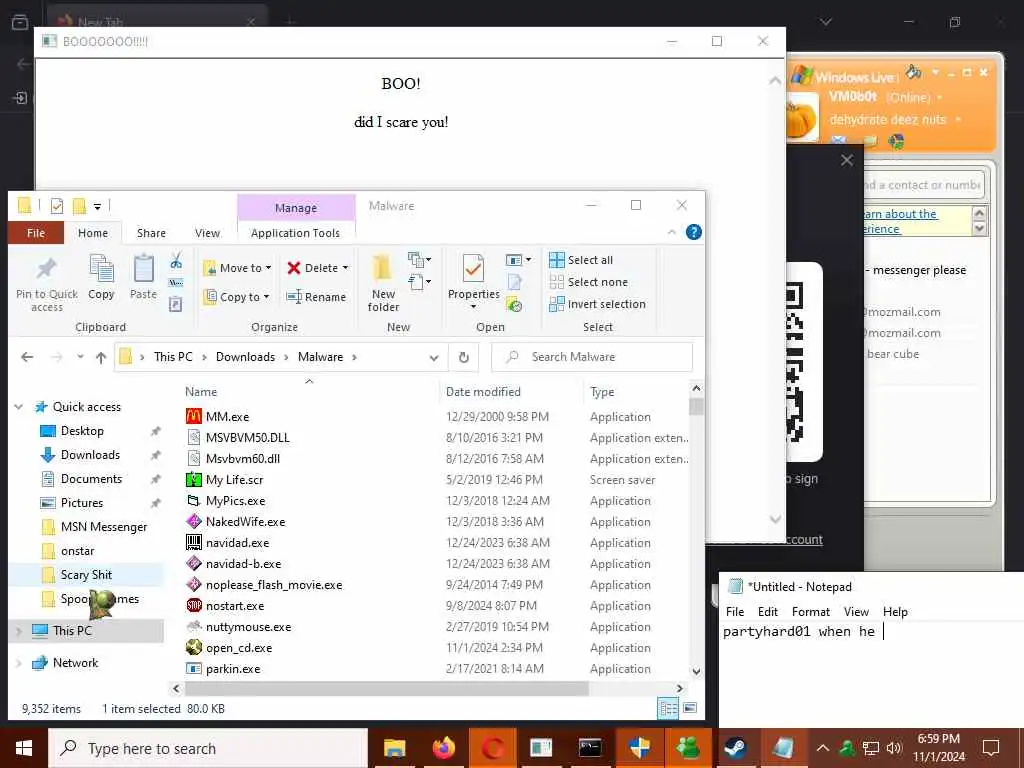Open Windows Live Messenger taskbar icon
The width and height of the screenshot is (1024, 768).
pyautogui.click(x=688, y=748)
